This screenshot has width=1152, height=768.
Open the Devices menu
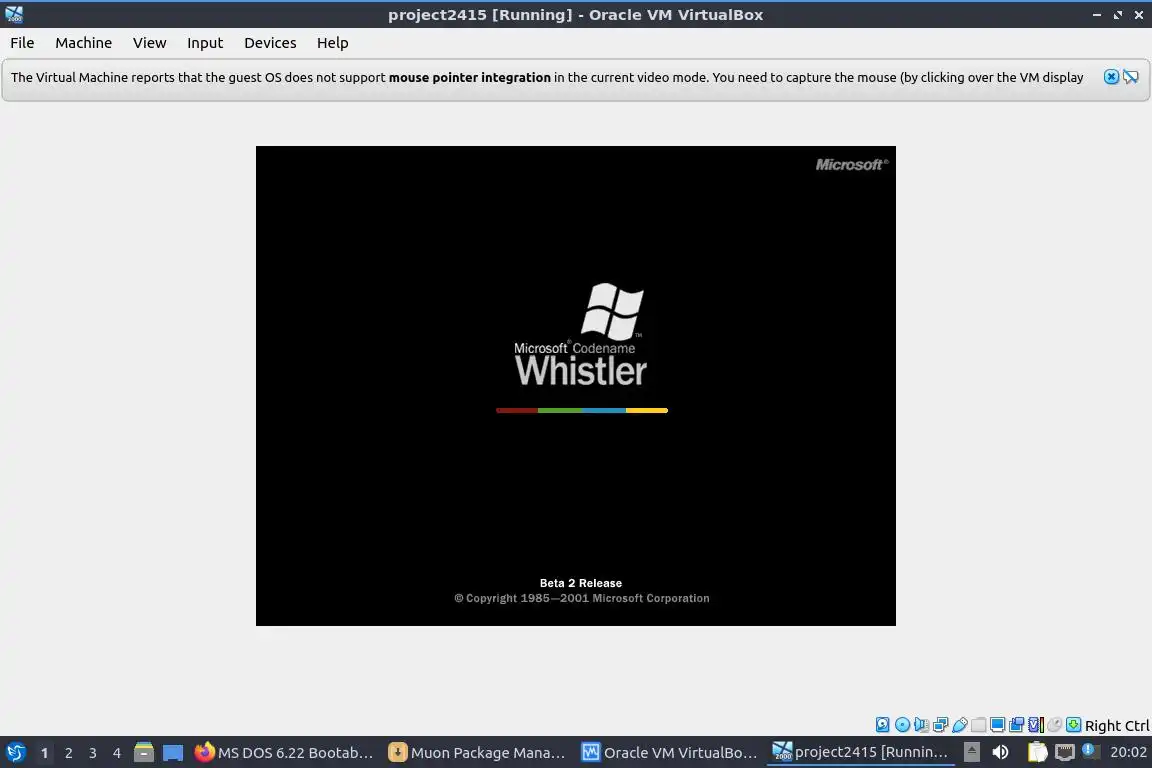(270, 43)
